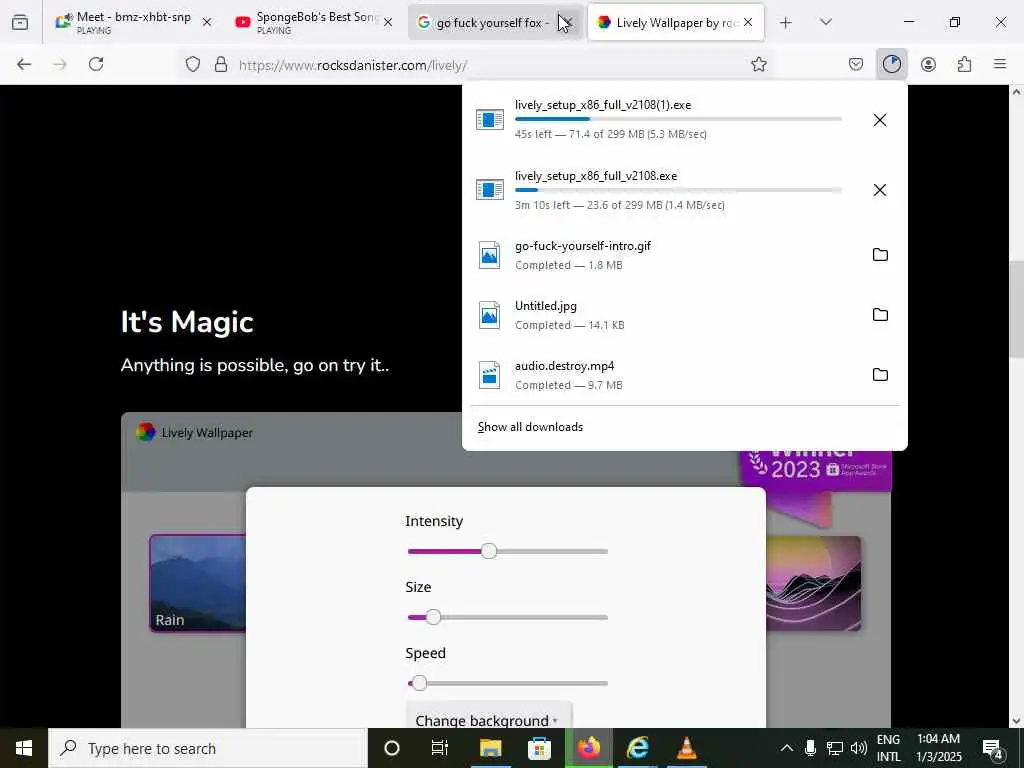The height and width of the screenshot is (768, 1024).
Task: Open the volume speaker tray icon
Action: (x=859, y=748)
